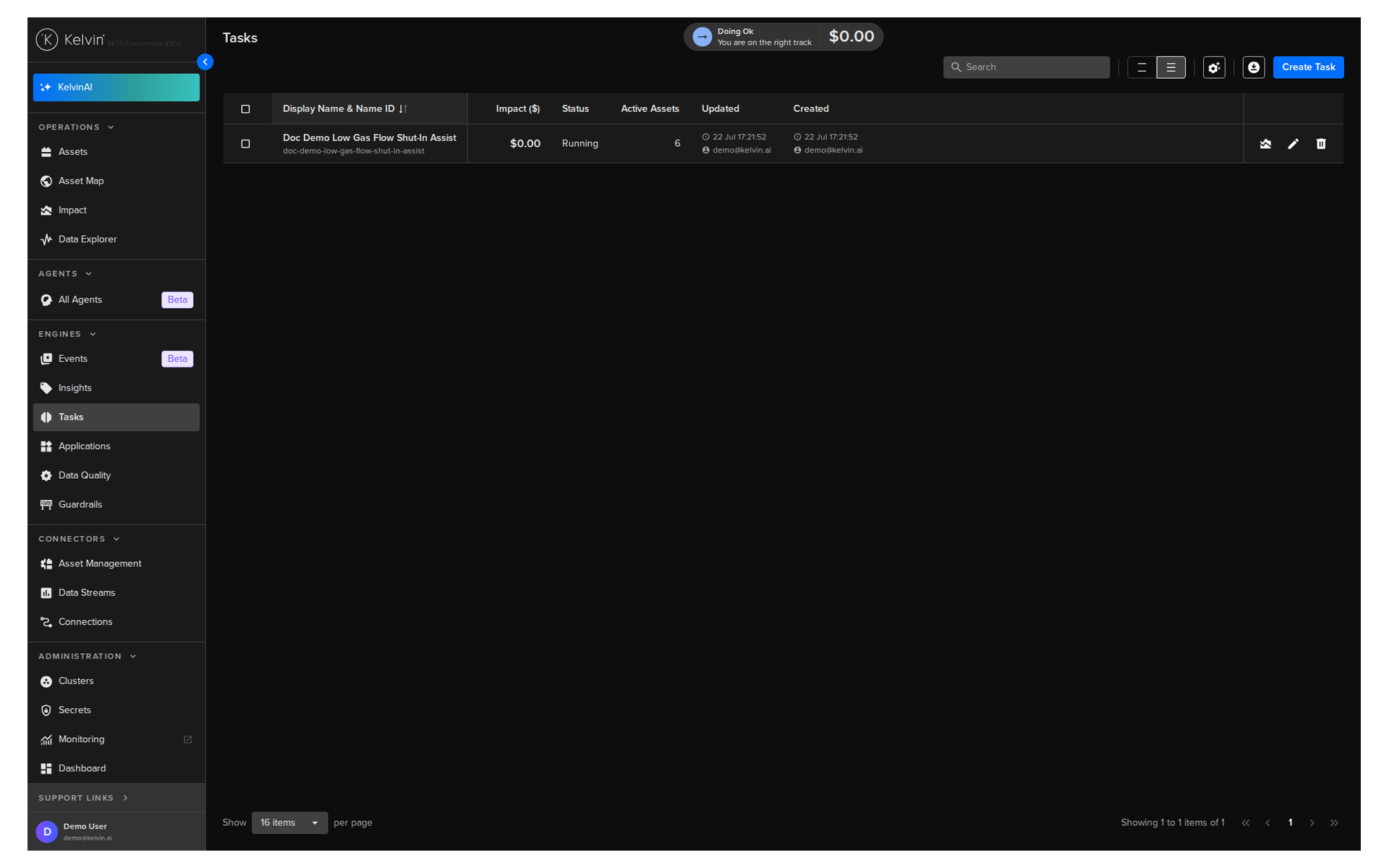1389x868 pixels.
Task: Click the Asset Management icon
Action: [46, 563]
